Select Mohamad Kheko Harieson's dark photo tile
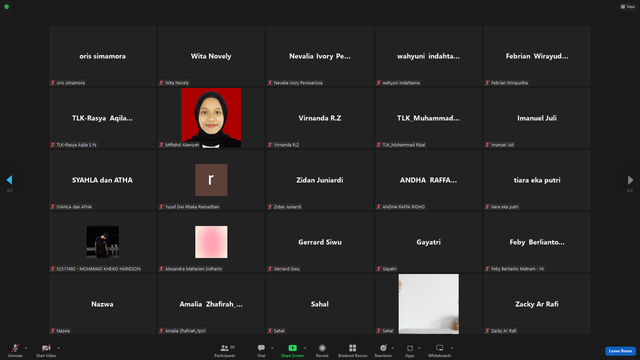The height and width of the screenshot is (360, 640). pyautogui.click(x=102, y=242)
